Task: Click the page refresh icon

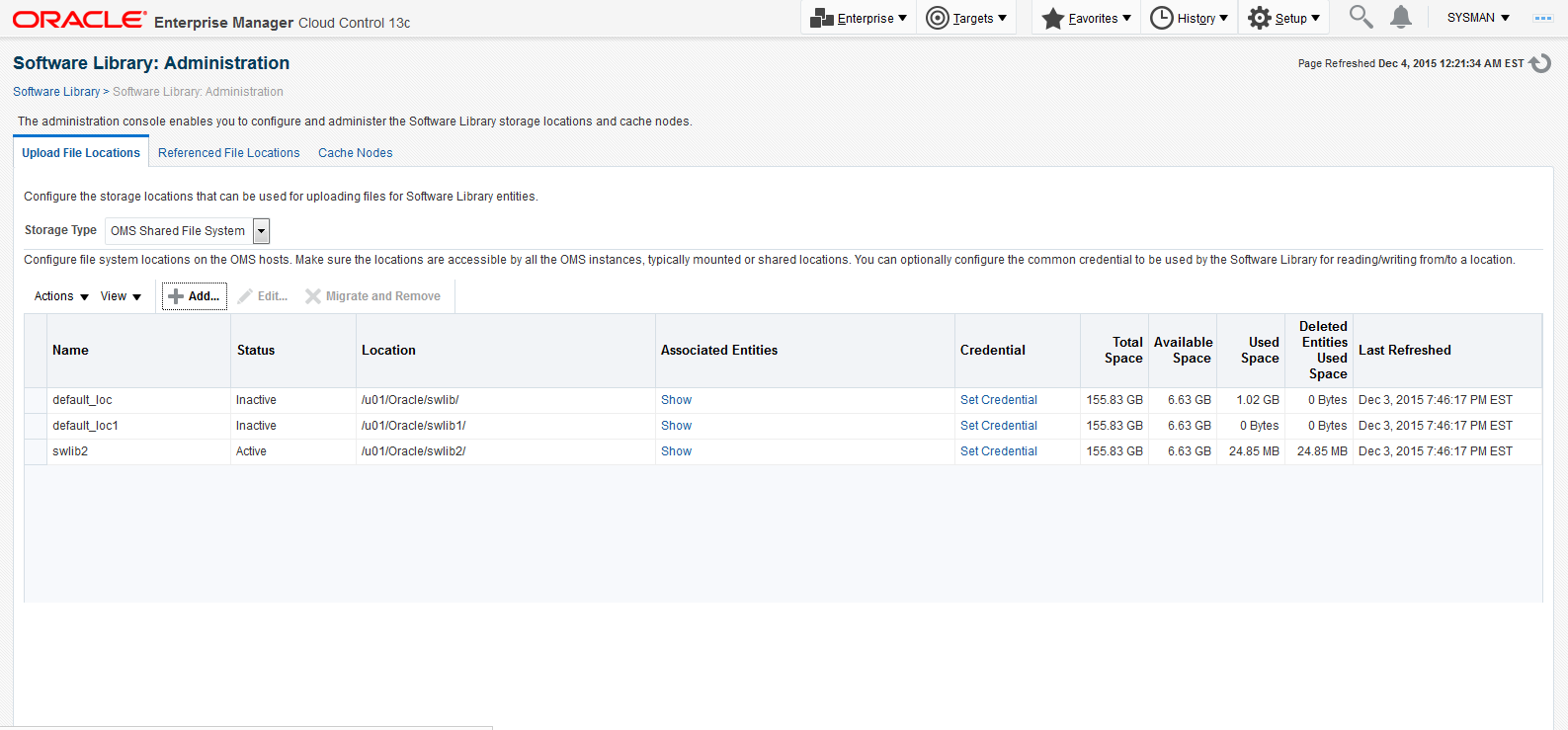Action: tap(1540, 63)
